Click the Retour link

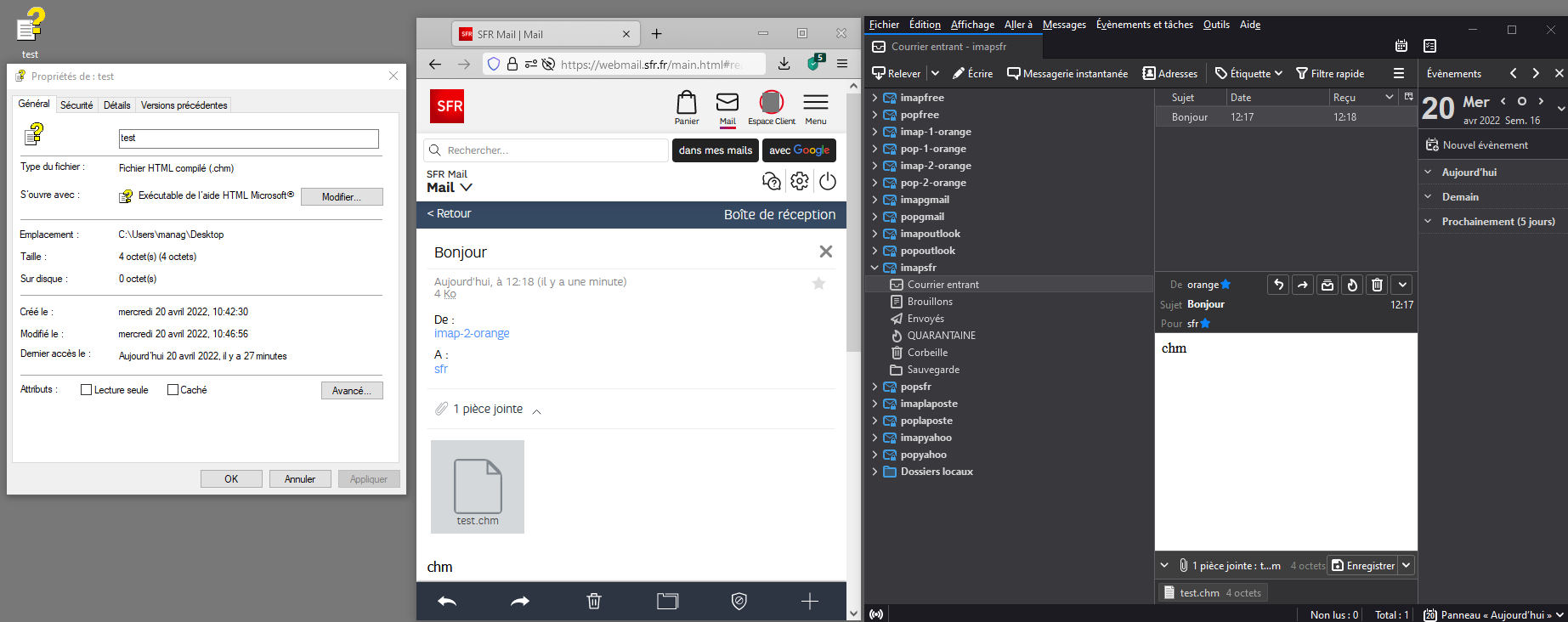point(449,213)
